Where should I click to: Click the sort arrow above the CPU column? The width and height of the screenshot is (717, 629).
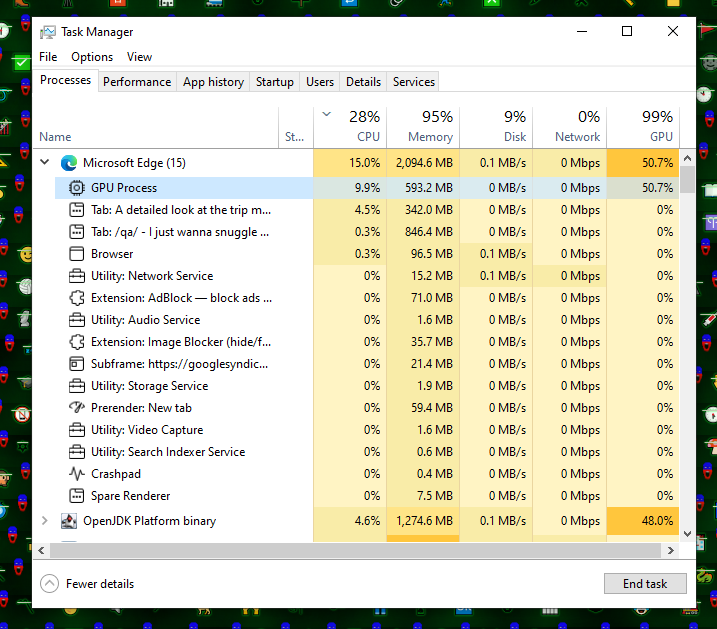point(326,114)
